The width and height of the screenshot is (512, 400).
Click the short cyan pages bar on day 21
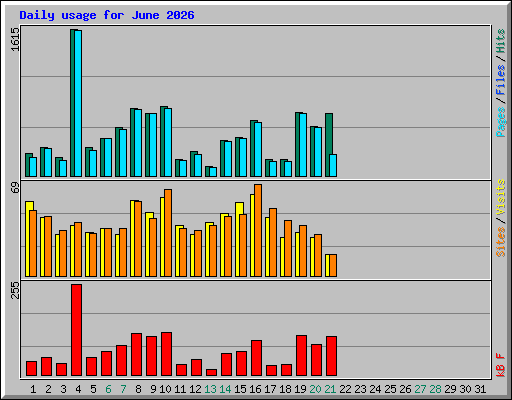point(333,165)
